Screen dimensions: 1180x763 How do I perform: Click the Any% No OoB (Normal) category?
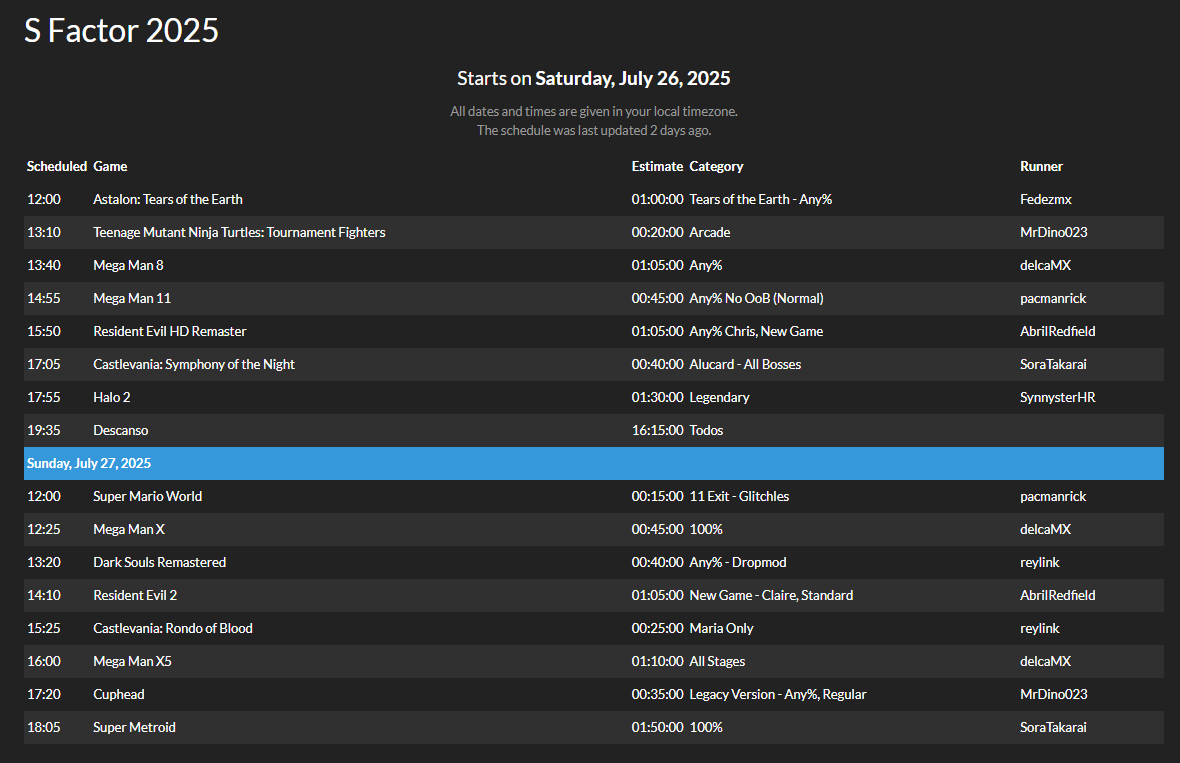756,299
